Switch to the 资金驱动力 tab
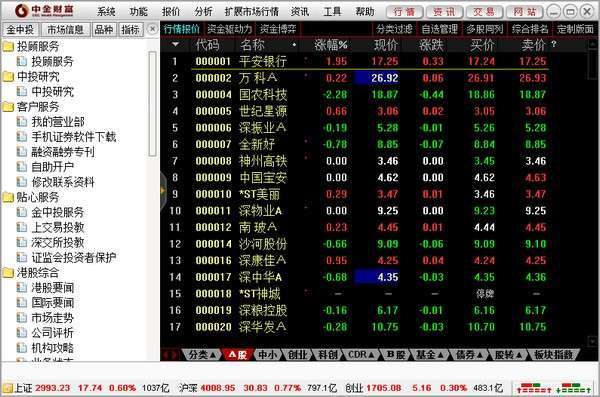 pos(229,29)
